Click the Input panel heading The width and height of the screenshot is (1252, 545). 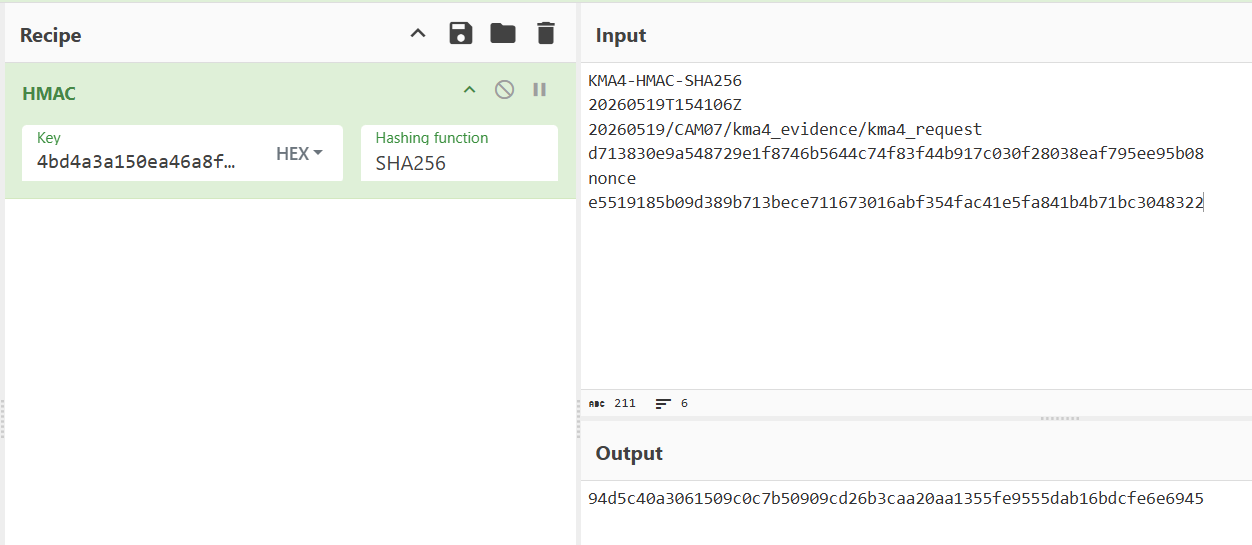click(x=621, y=35)
